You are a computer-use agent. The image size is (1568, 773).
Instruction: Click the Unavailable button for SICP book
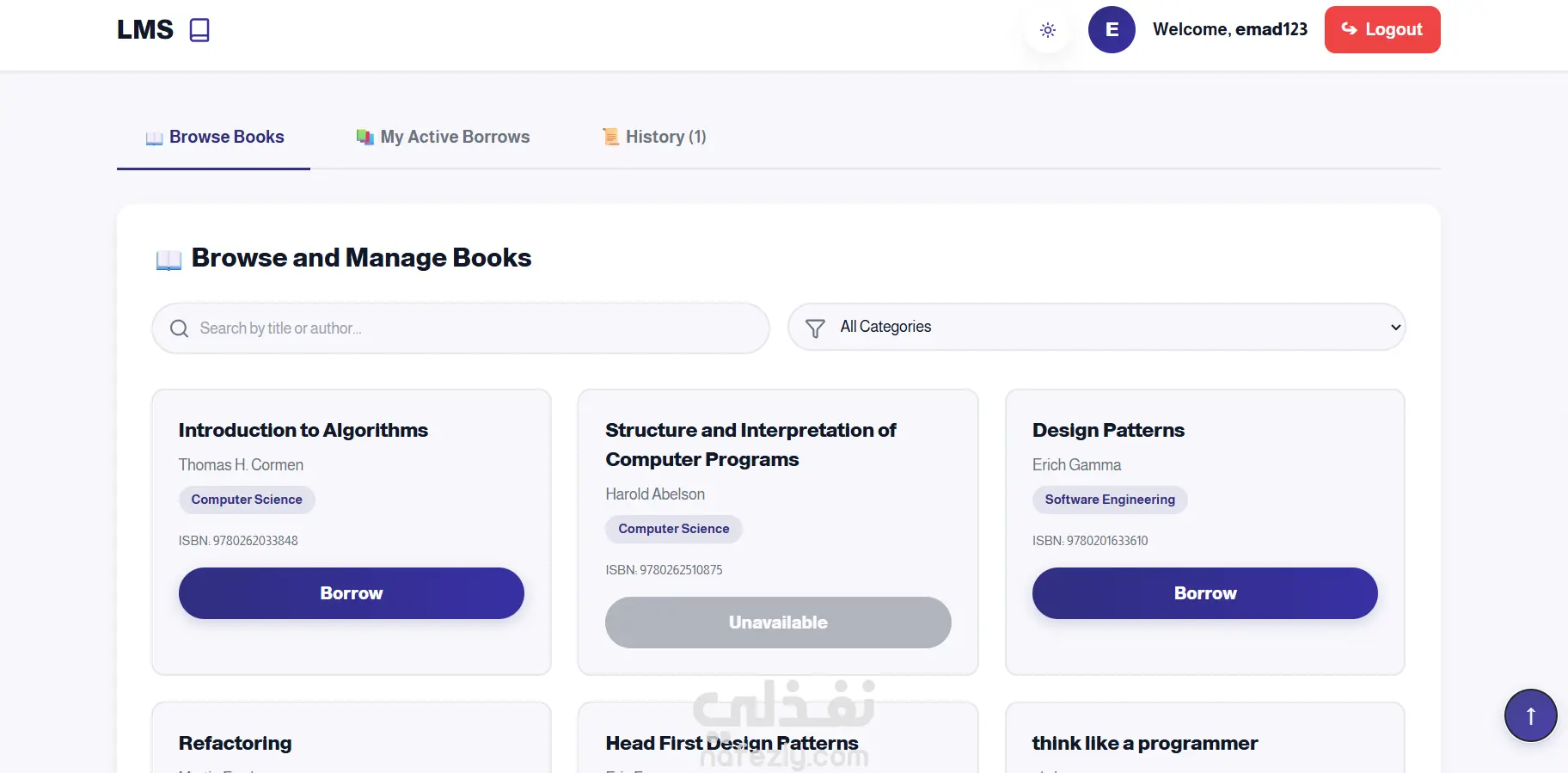[x=777, y=623]
